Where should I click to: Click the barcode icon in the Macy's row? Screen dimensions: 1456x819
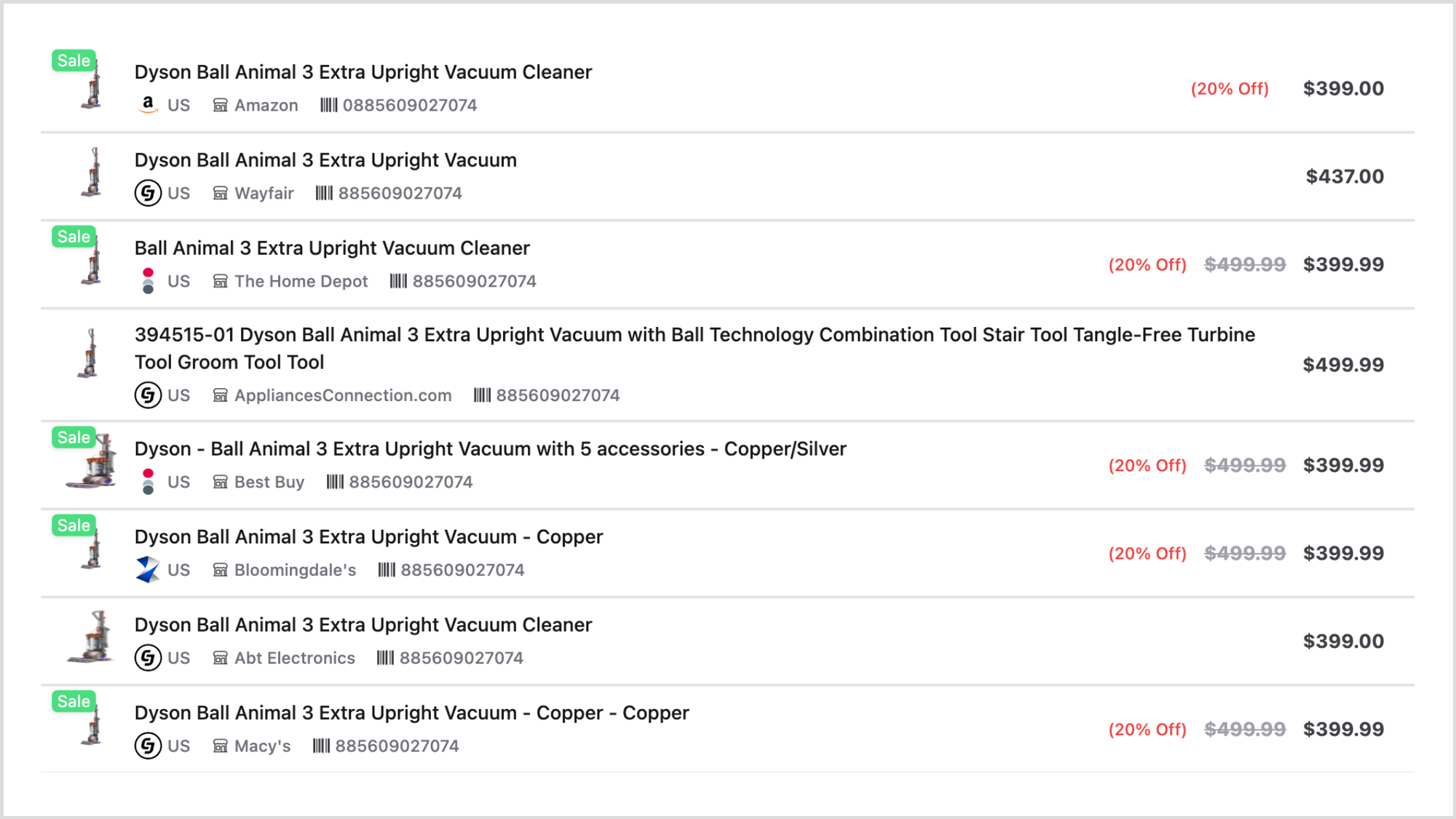click(321, 745)
